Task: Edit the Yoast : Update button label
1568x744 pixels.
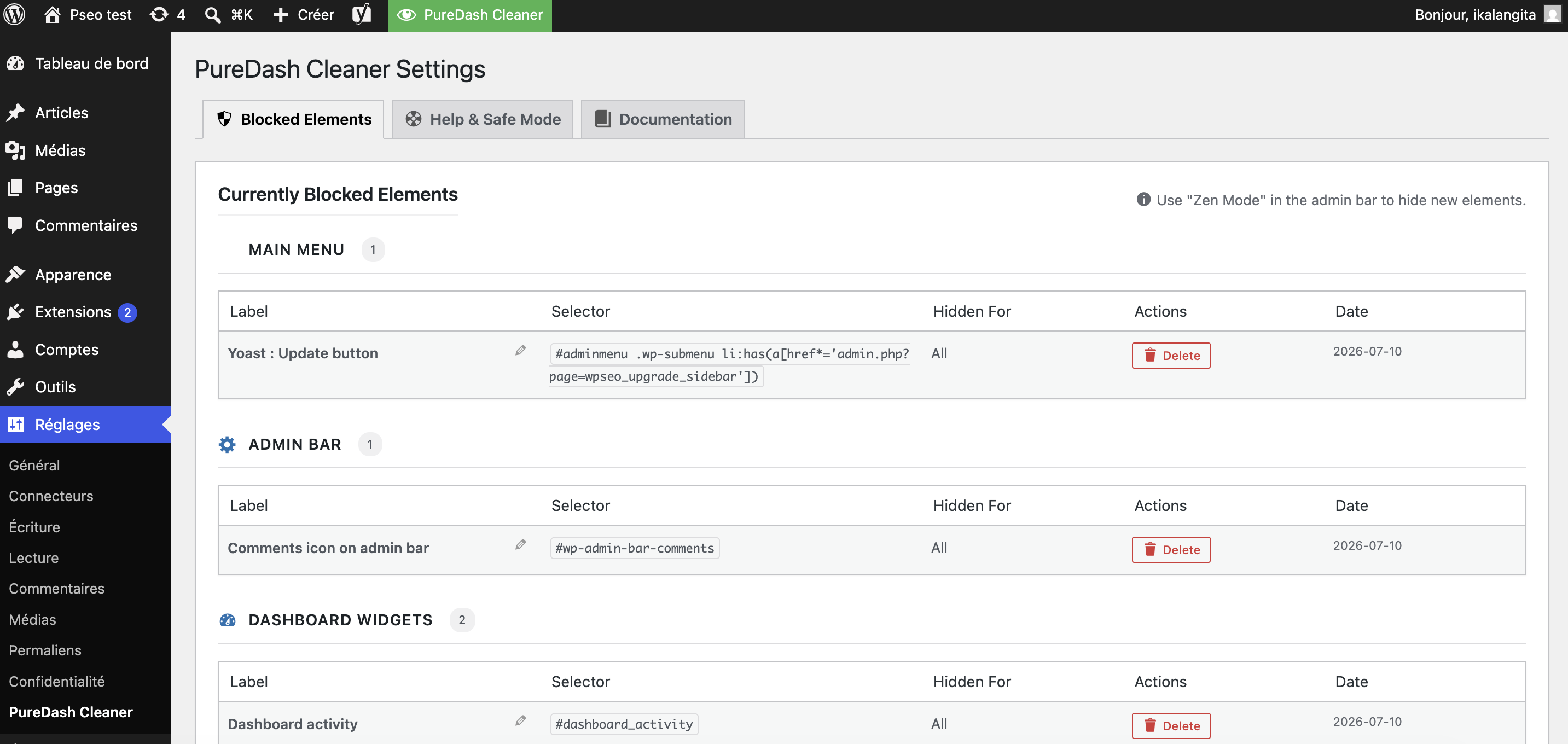Action: (x=520, y=350)
